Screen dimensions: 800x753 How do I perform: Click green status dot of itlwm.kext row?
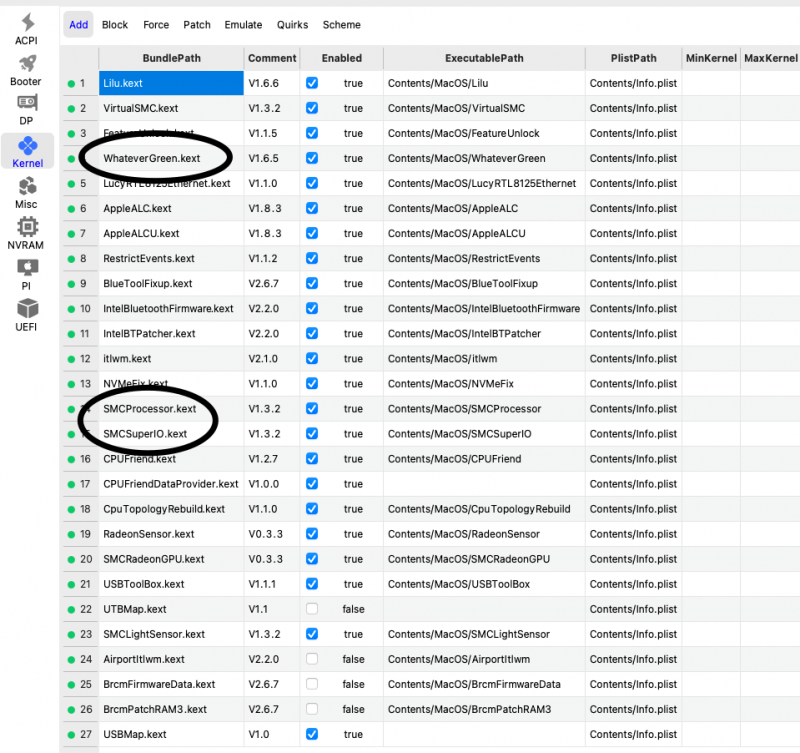[x=71, y=359]
